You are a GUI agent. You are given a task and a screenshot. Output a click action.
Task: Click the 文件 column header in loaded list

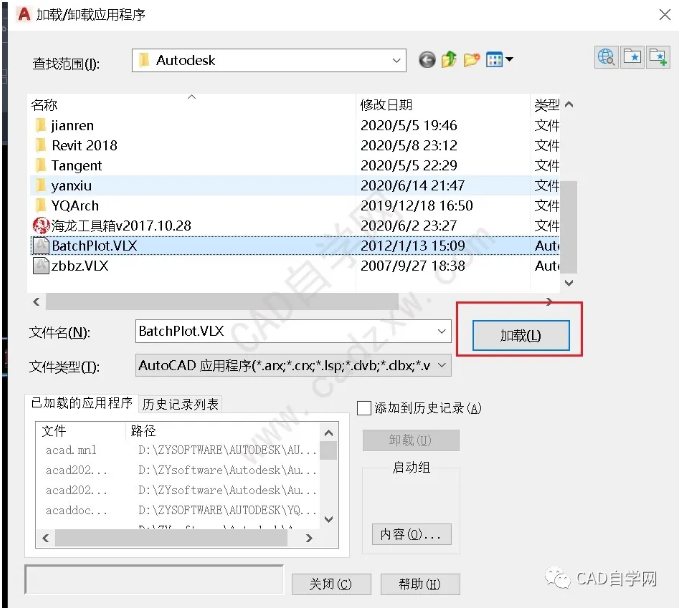point(81,431)
